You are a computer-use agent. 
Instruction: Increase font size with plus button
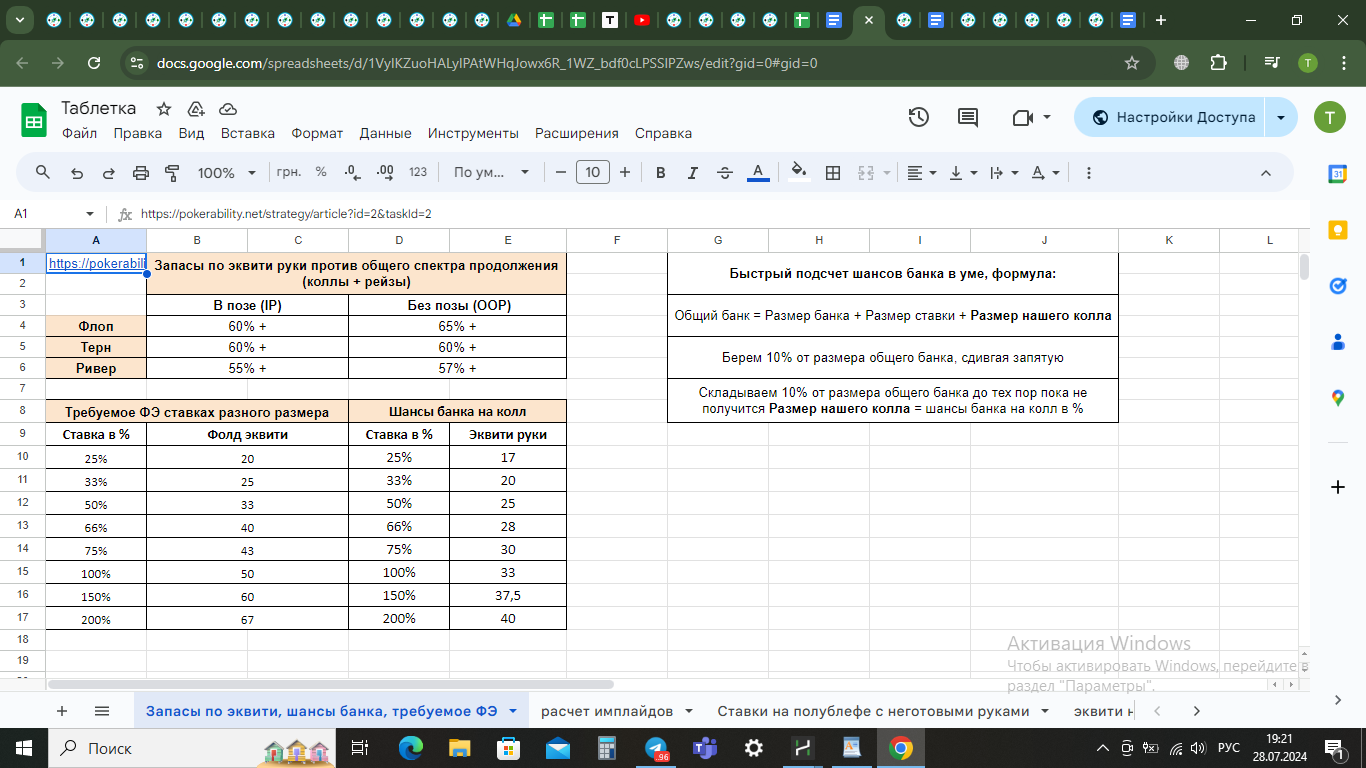point(625,172)
